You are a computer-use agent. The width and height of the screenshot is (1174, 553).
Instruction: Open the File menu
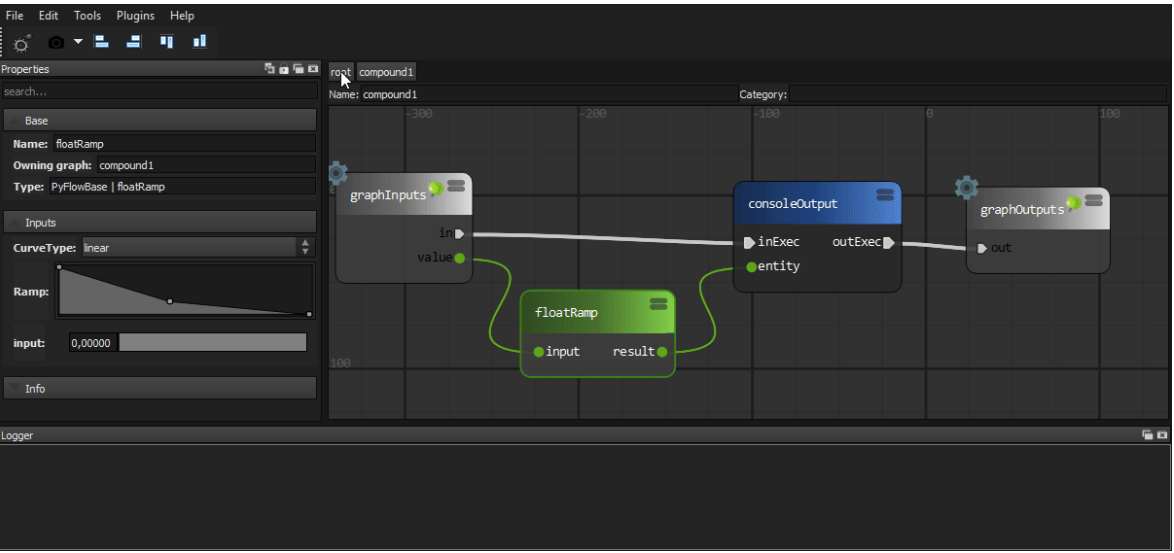[14, 15]
